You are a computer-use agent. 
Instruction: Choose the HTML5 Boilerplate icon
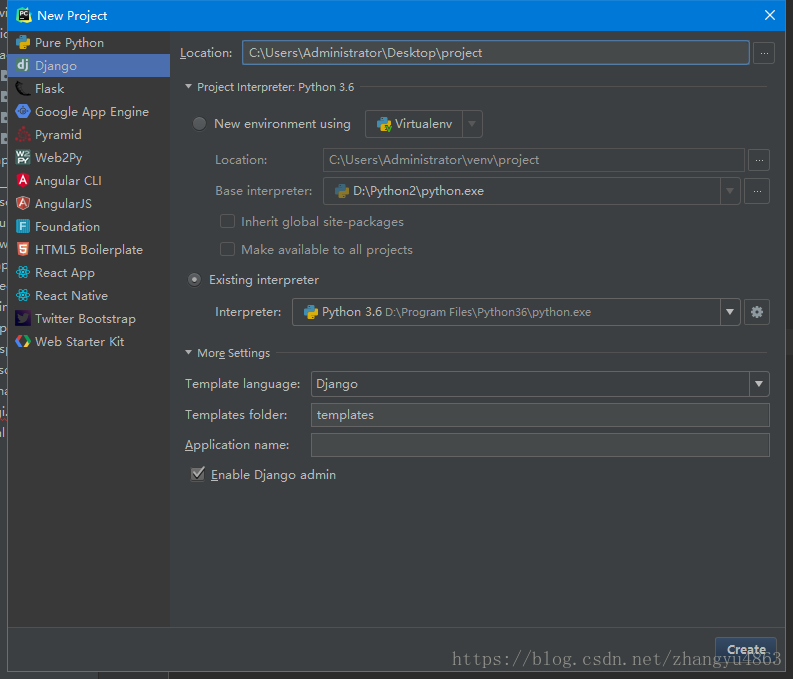tap(23, 250)
